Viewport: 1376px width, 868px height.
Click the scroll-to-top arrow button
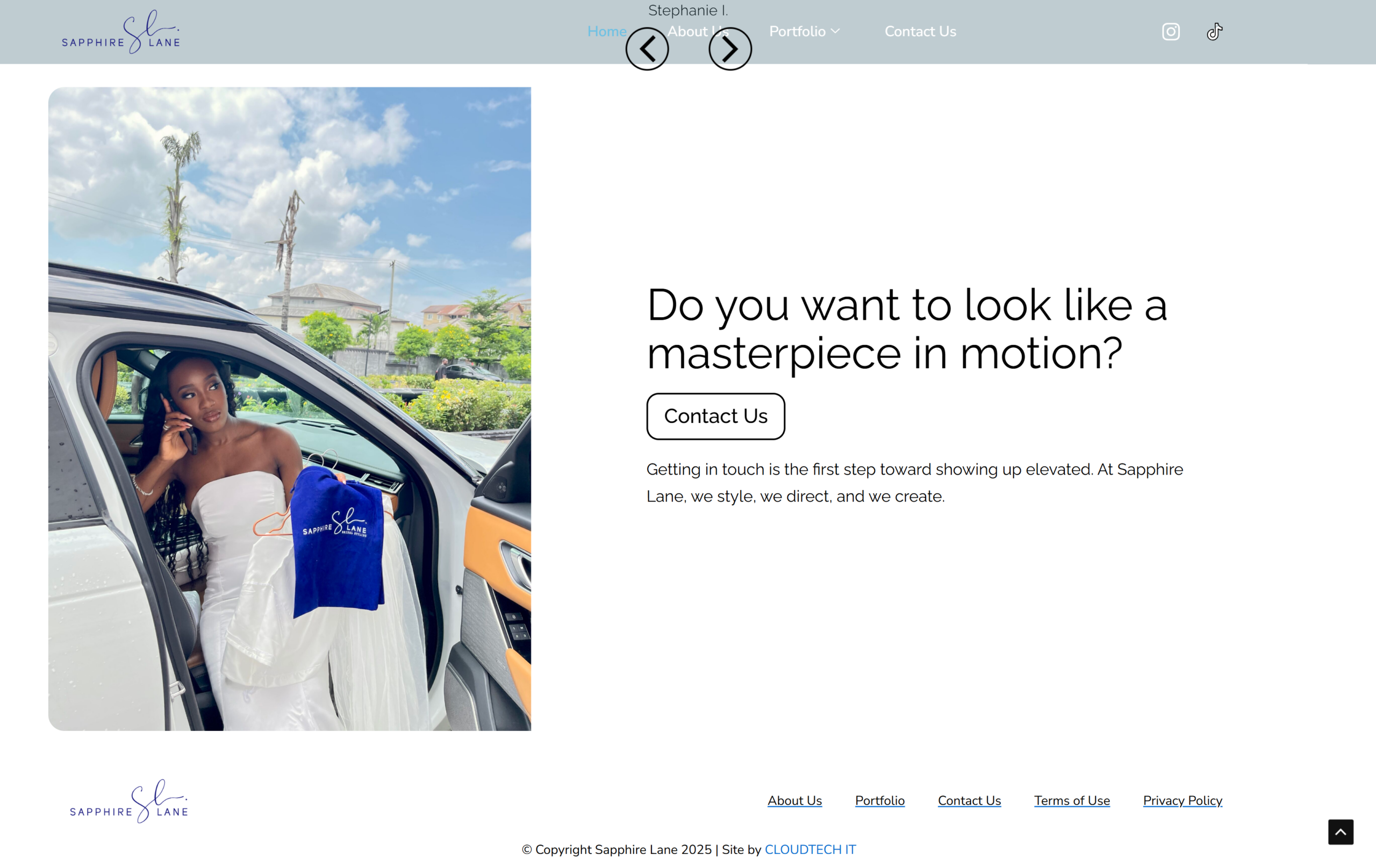[1340, 831]
